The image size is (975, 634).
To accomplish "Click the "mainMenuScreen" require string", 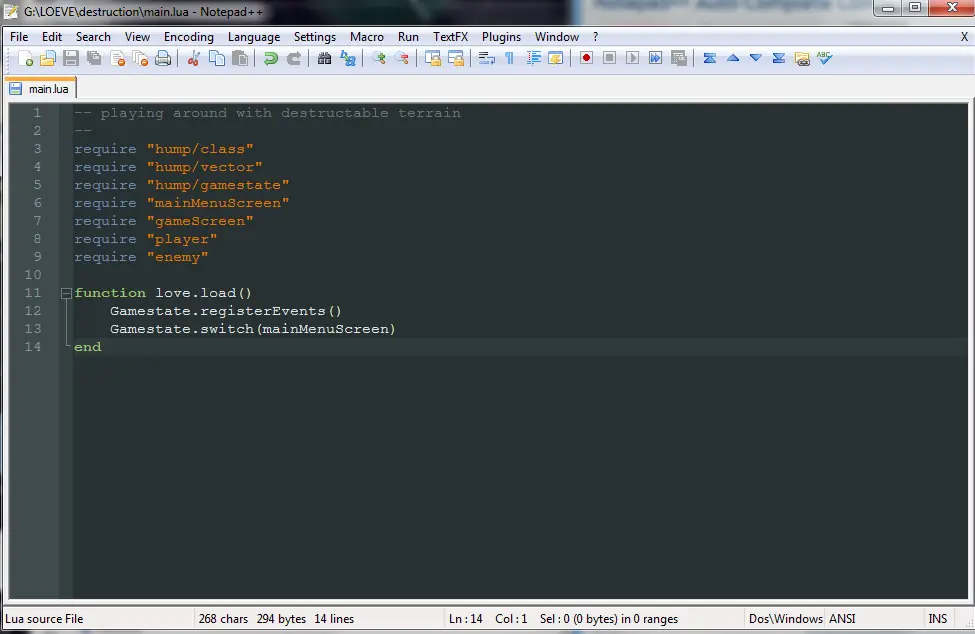I will tap(218, 203).
